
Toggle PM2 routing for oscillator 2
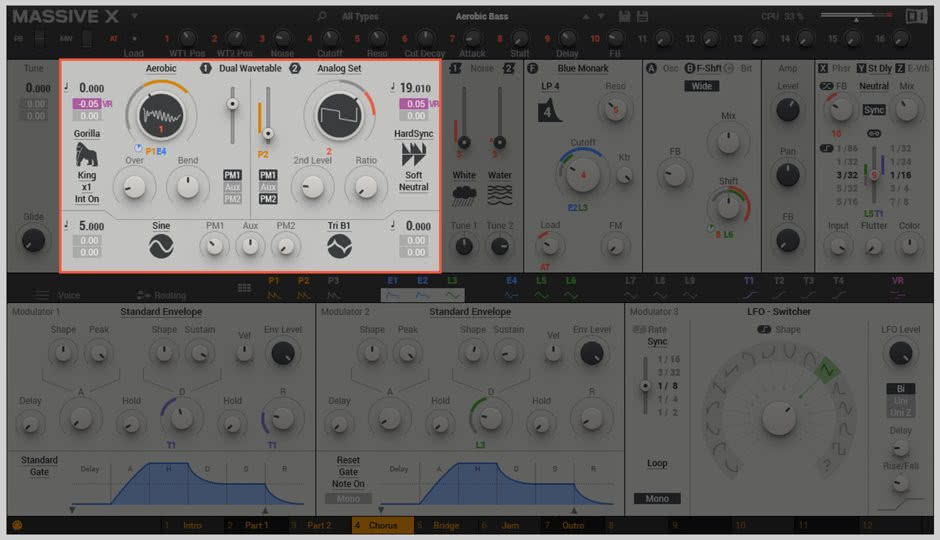[268, 199]
